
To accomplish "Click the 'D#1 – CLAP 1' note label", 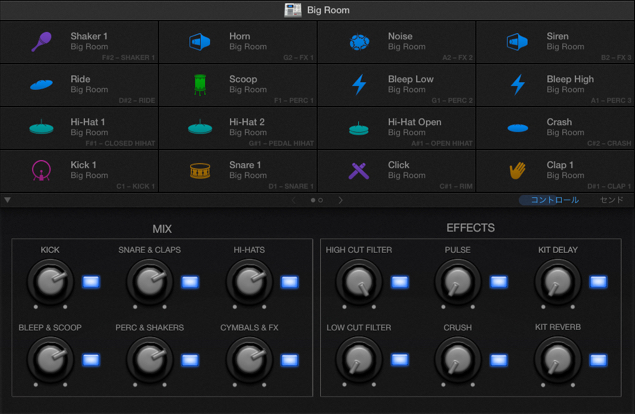I will pos(609,186).
